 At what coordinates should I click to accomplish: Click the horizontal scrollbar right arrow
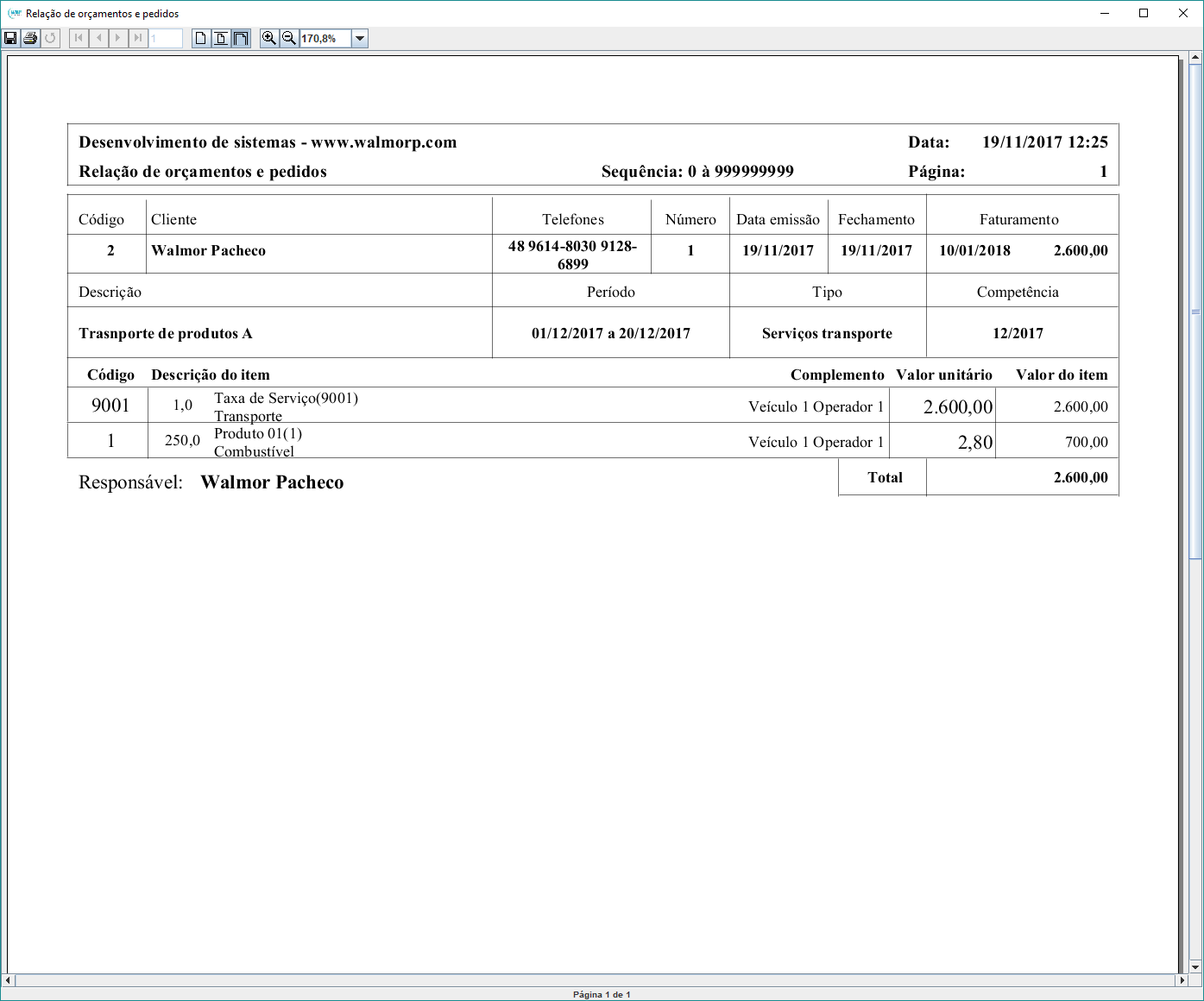click(x=1182, y=980)
